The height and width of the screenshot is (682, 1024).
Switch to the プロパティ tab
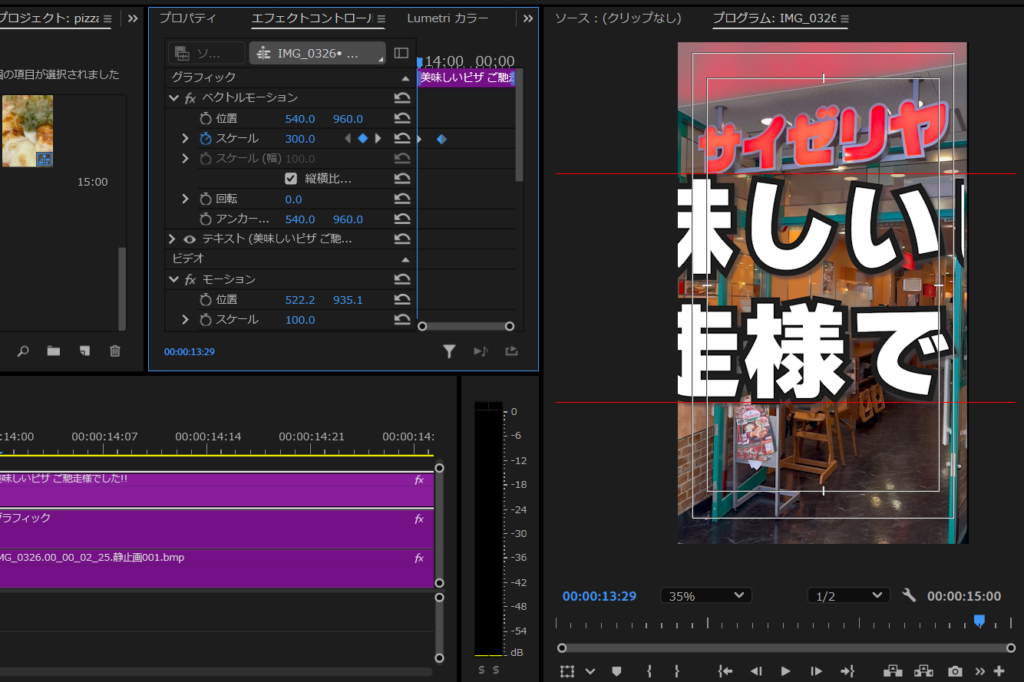(188, 19)
